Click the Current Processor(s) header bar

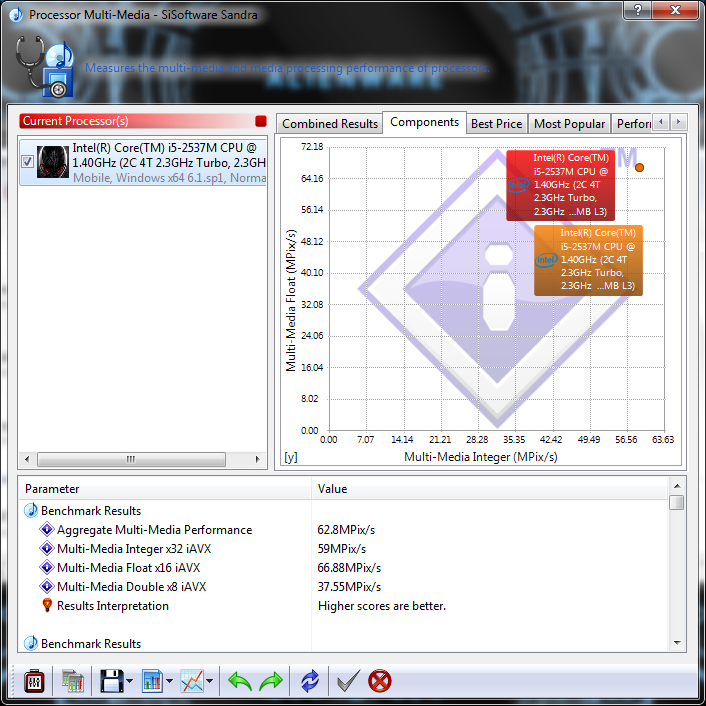point(143,121)
